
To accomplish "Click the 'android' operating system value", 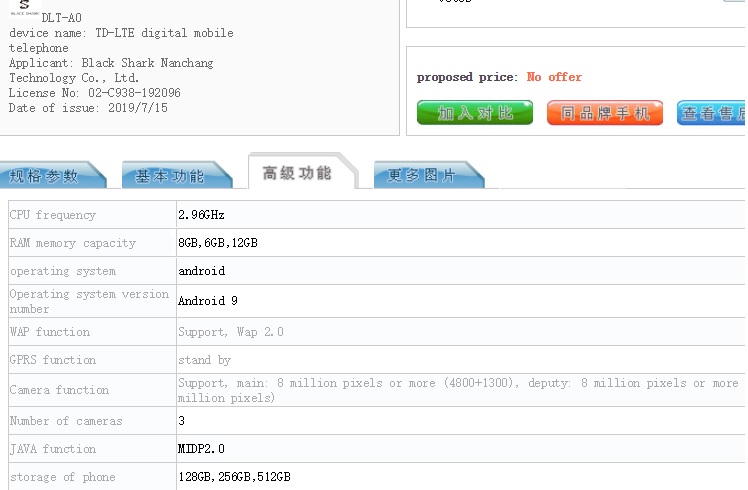I will pyautogui.click(x=201, y=271).
